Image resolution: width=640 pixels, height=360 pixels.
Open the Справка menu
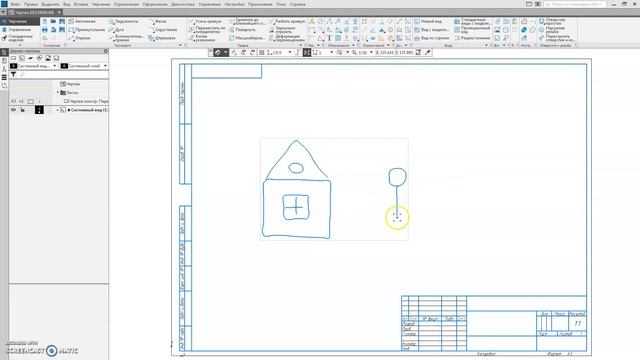click(298, 4)
